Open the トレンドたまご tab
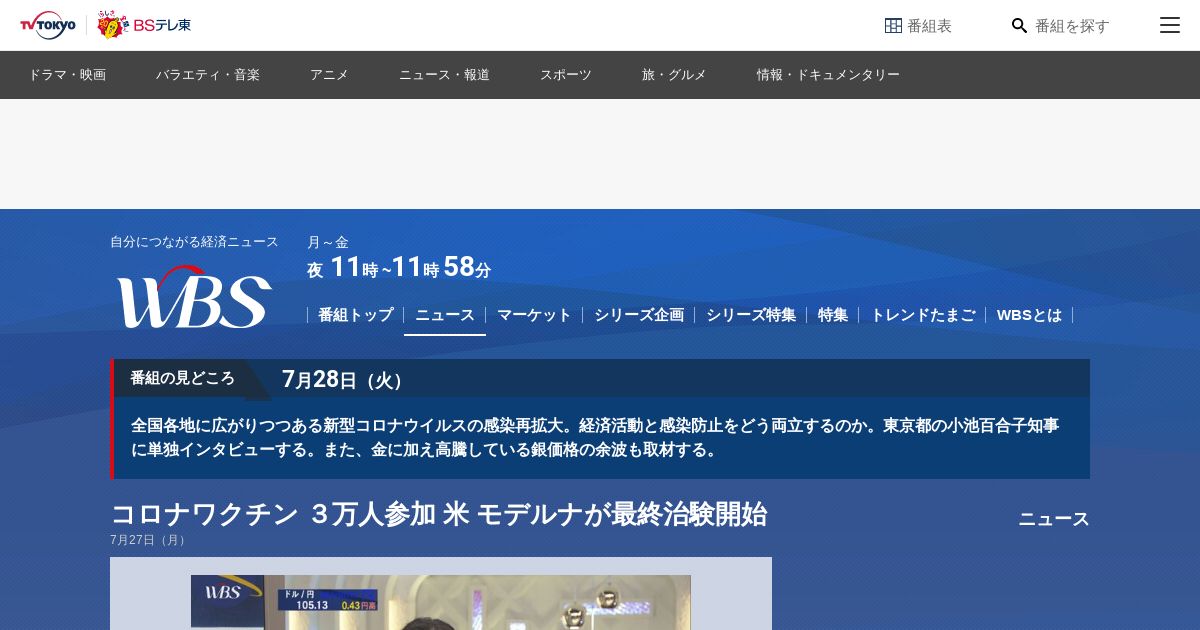Image resolution: width=1200 pixels, height=630 pixels. pyautogui.click(x=922, y=315)
